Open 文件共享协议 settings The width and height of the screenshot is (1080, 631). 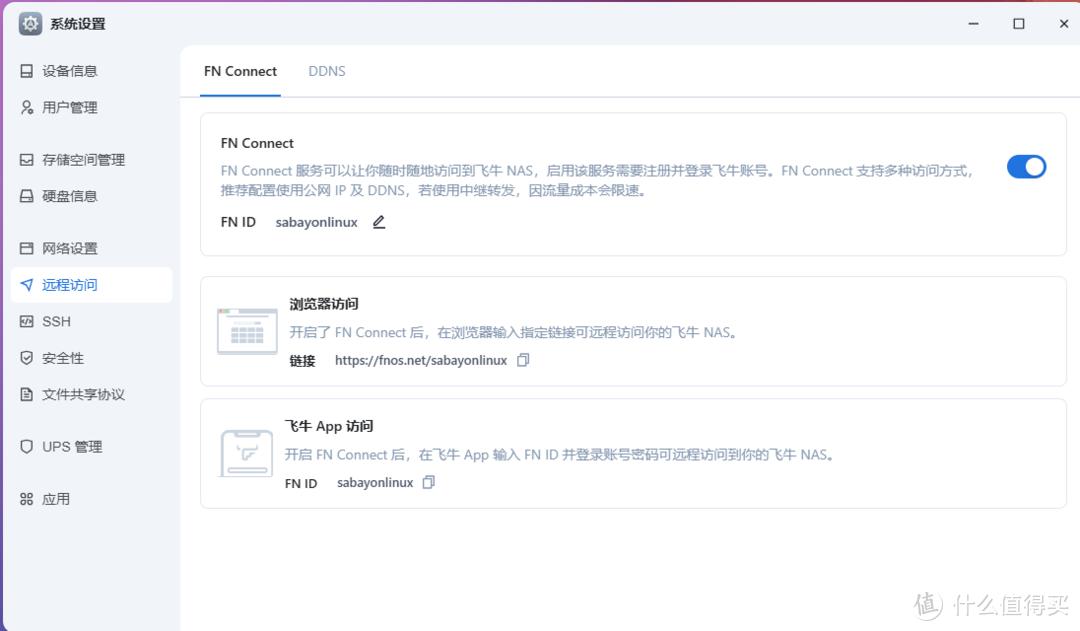(83, 394)
